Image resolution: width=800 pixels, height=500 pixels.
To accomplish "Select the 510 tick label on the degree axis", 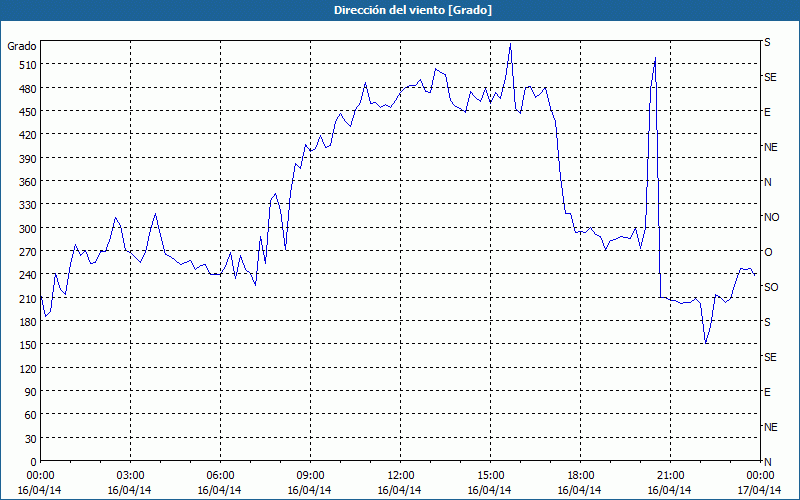I will point(28,65).
